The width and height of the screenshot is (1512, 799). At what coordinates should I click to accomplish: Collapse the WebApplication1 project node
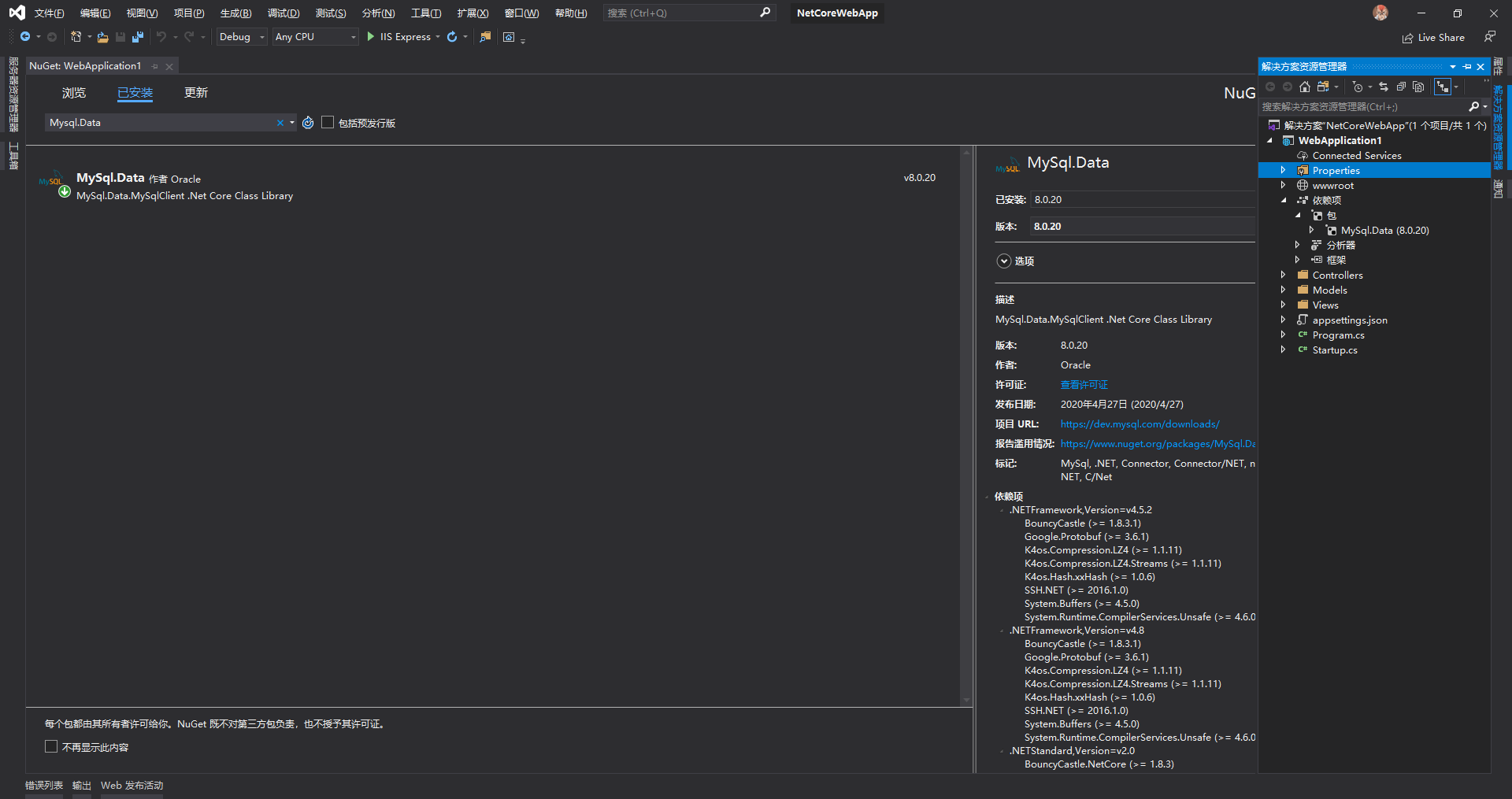(1269, 141)
